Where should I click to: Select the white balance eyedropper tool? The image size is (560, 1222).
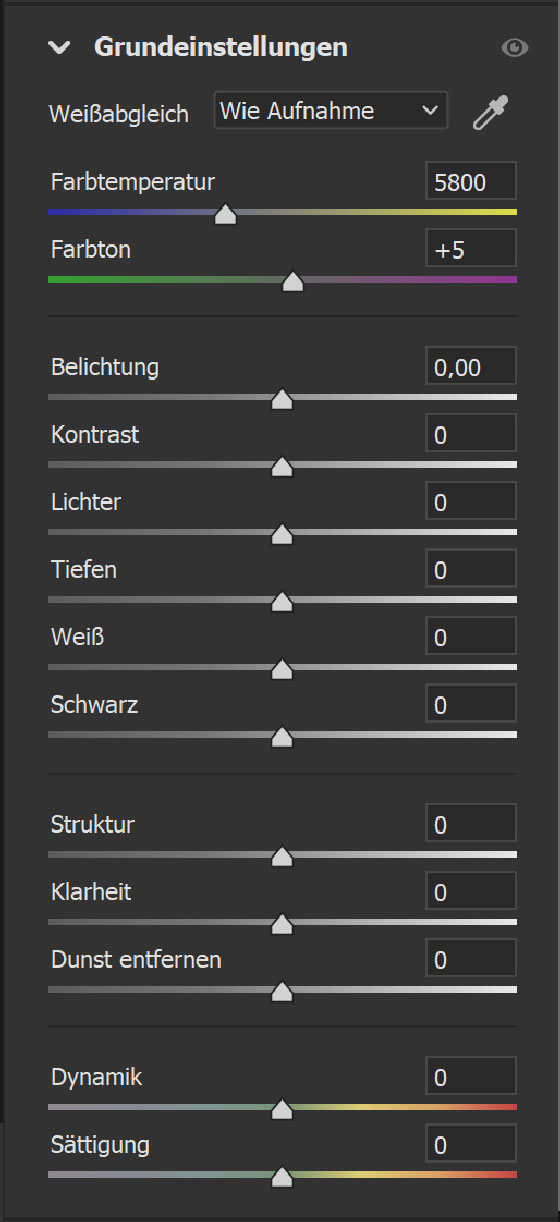coord(490,112)
